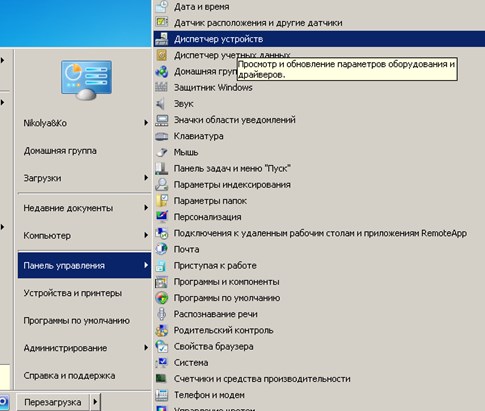This screenshot has width=485, height=411.
Task: Click the mouse icon beside Мышь
Action: click(162, 152)
